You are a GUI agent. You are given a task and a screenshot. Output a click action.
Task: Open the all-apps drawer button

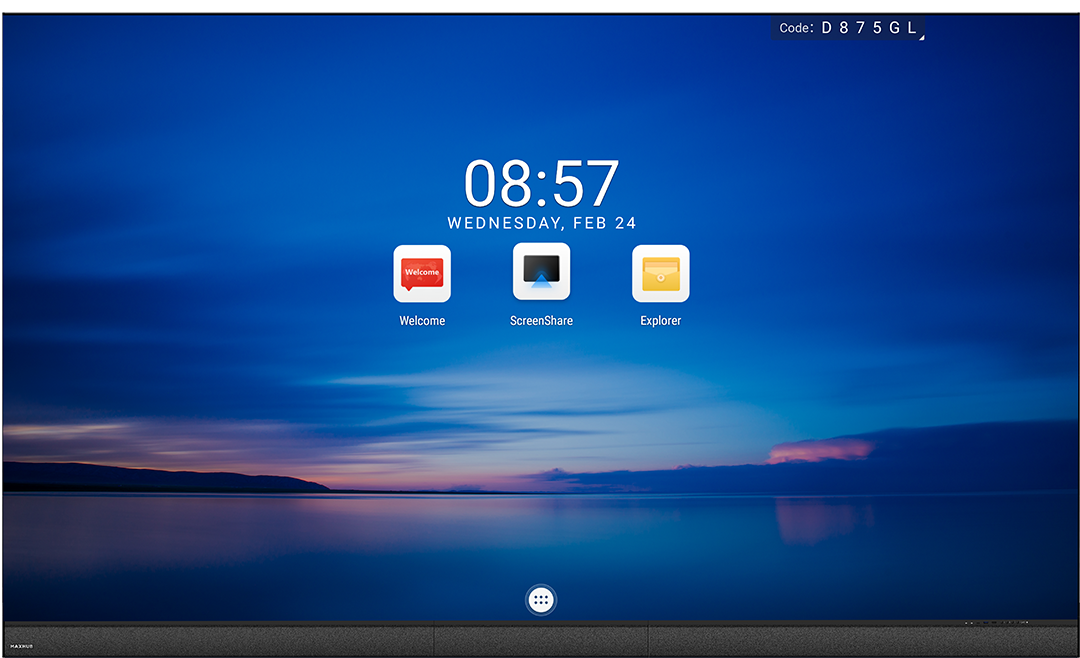tap(541, 600)
